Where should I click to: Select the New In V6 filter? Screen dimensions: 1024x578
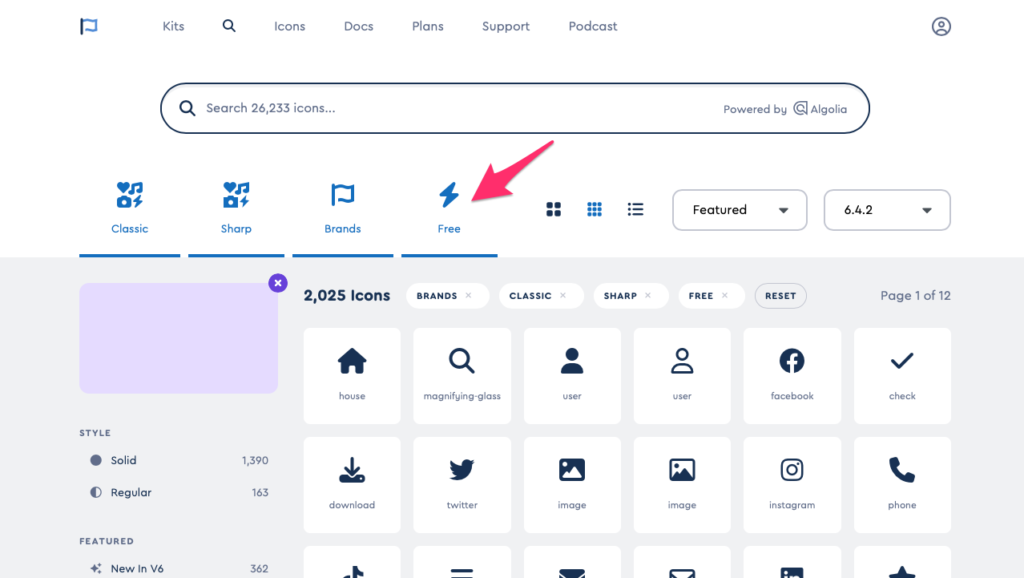pyautogui.click(x=179, y=568)
